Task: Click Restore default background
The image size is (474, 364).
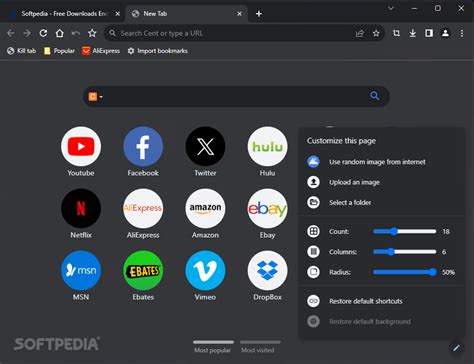Action: (381, 321)
